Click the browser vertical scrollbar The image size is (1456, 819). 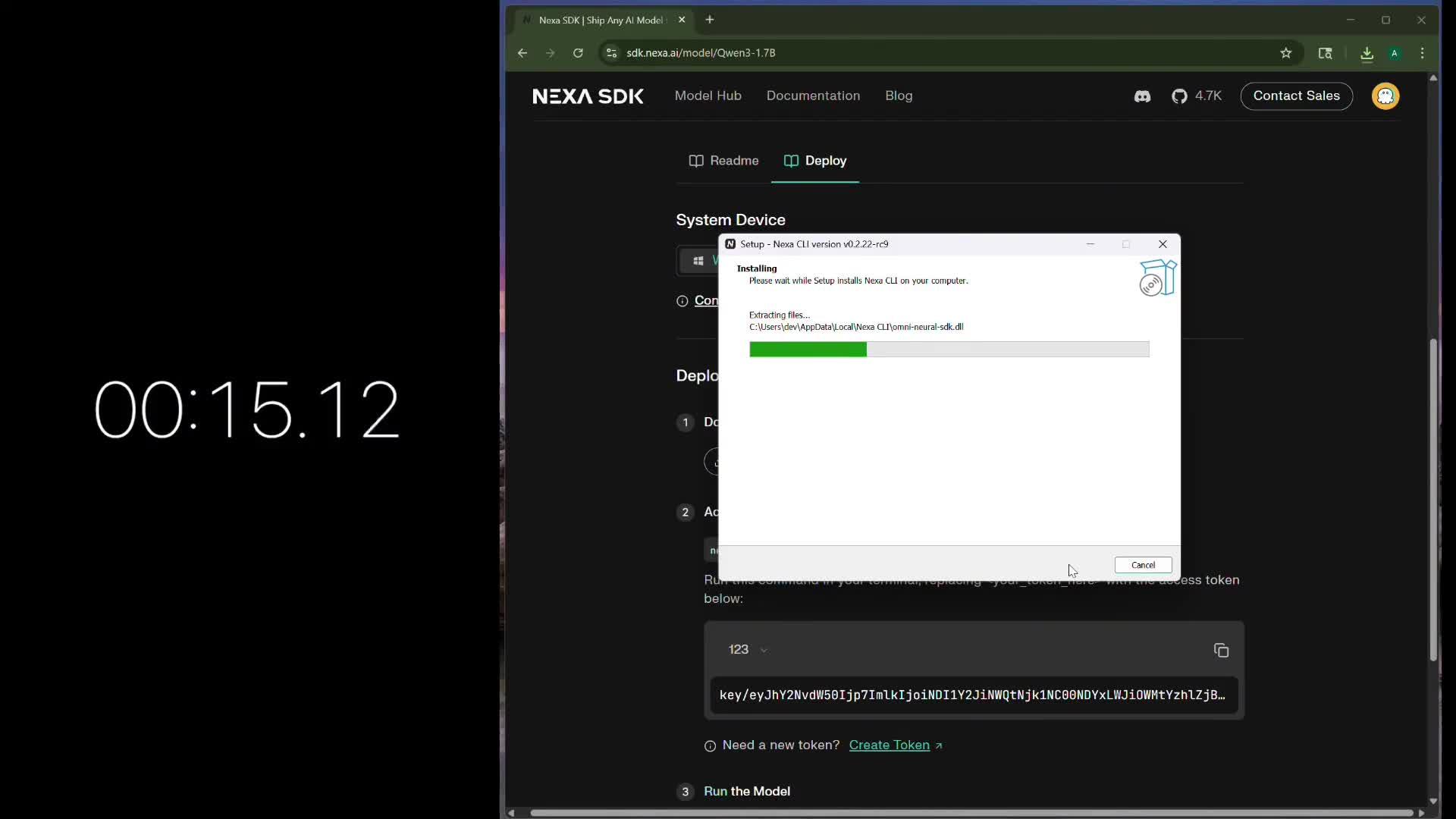tap(1433, 500)
